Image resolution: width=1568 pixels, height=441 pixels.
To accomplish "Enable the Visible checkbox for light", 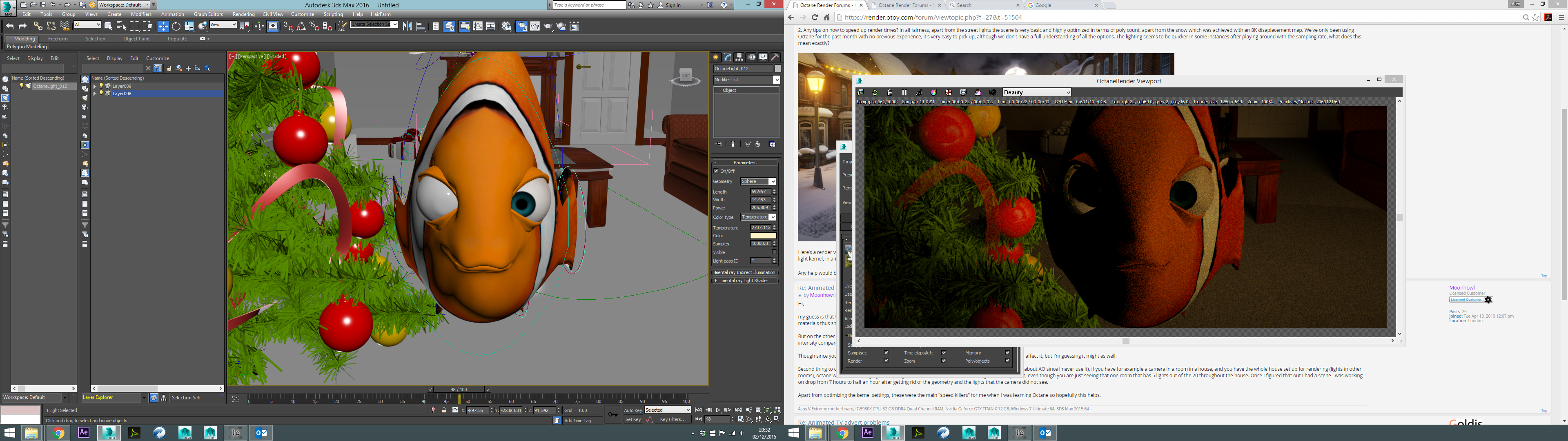I will point(774,252).
